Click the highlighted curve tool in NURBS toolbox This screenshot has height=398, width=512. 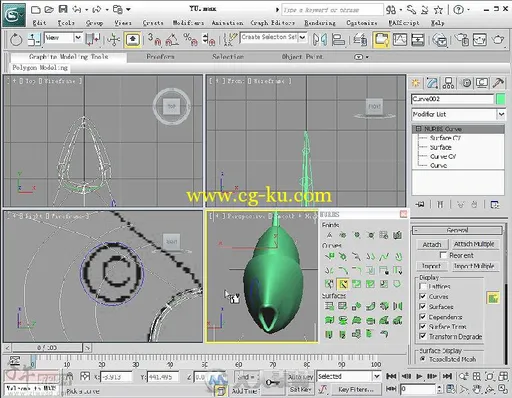pos(342,284)
